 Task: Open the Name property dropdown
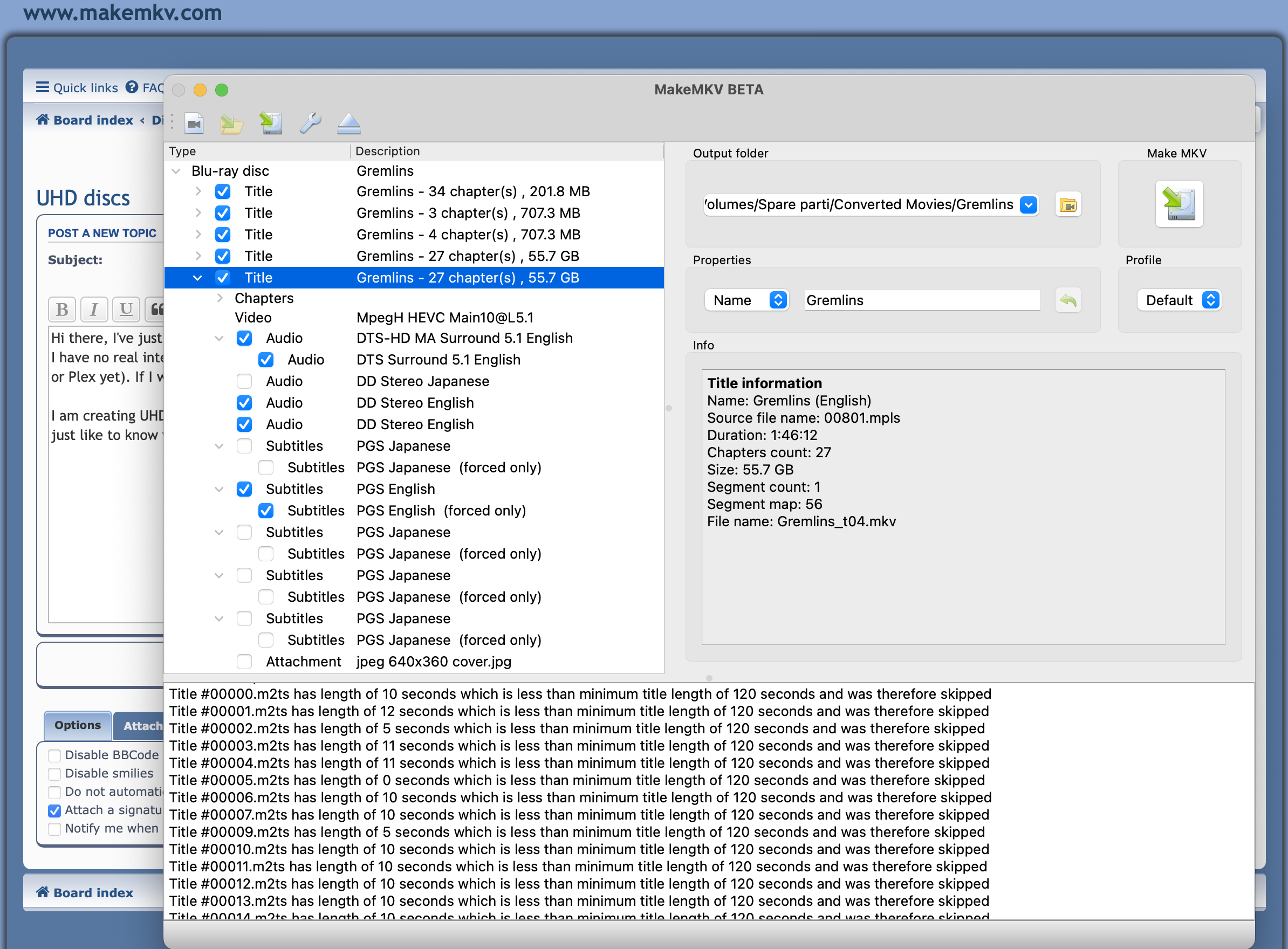coord(747,300)
